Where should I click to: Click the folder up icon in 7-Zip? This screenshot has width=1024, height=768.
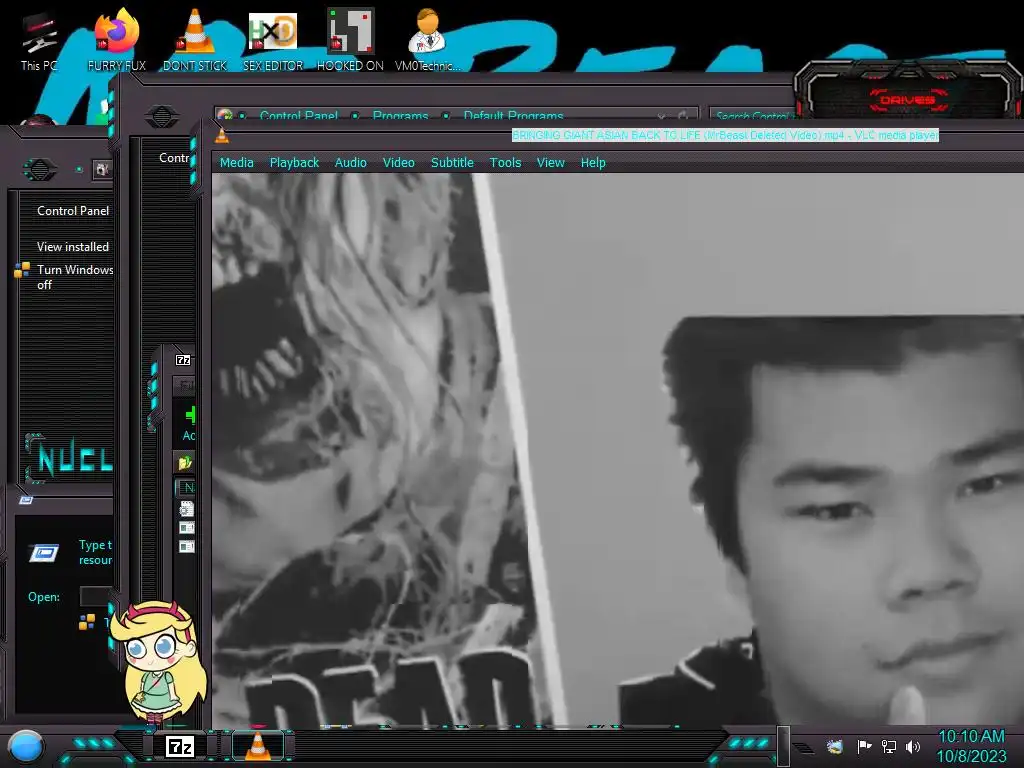pyautogui.click(x=185, y=463)
